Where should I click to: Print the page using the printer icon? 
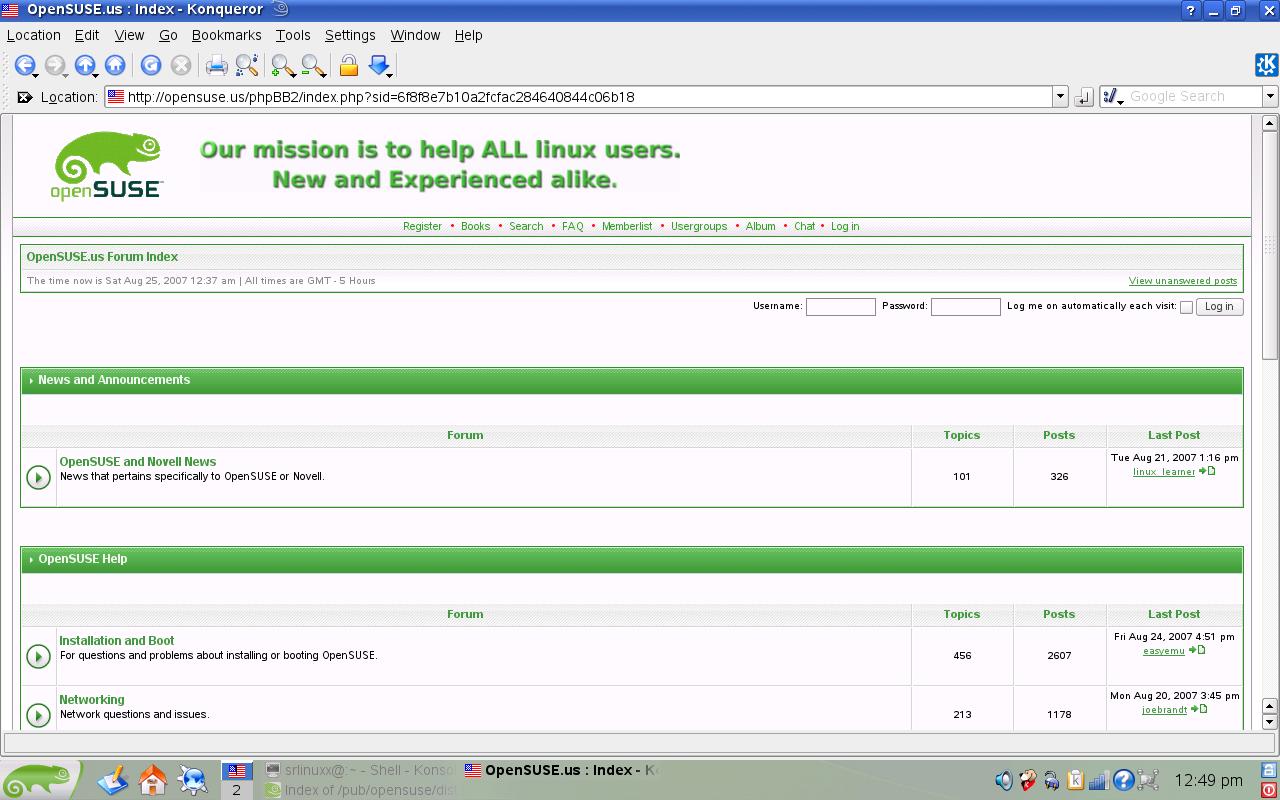pos(216,65)
